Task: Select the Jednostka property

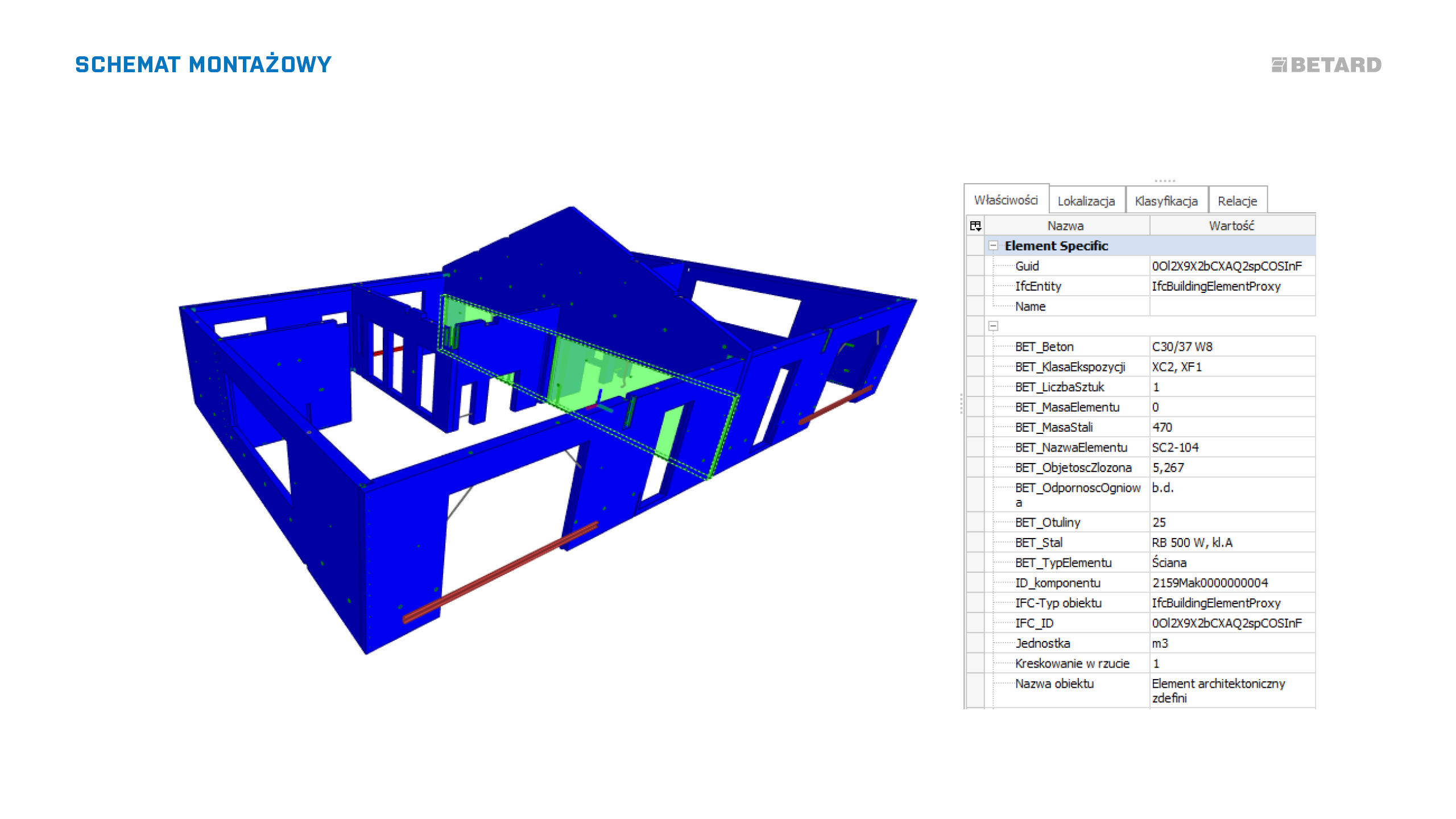Action: [x=1043, y=643]
